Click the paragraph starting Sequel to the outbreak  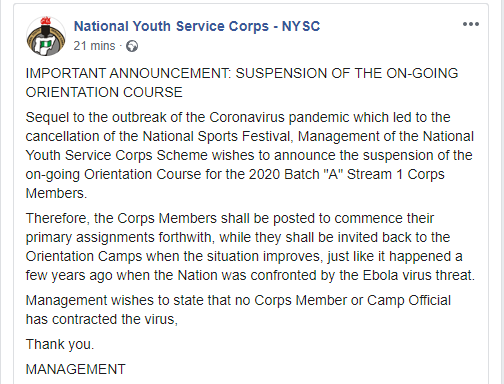(250, 155)
